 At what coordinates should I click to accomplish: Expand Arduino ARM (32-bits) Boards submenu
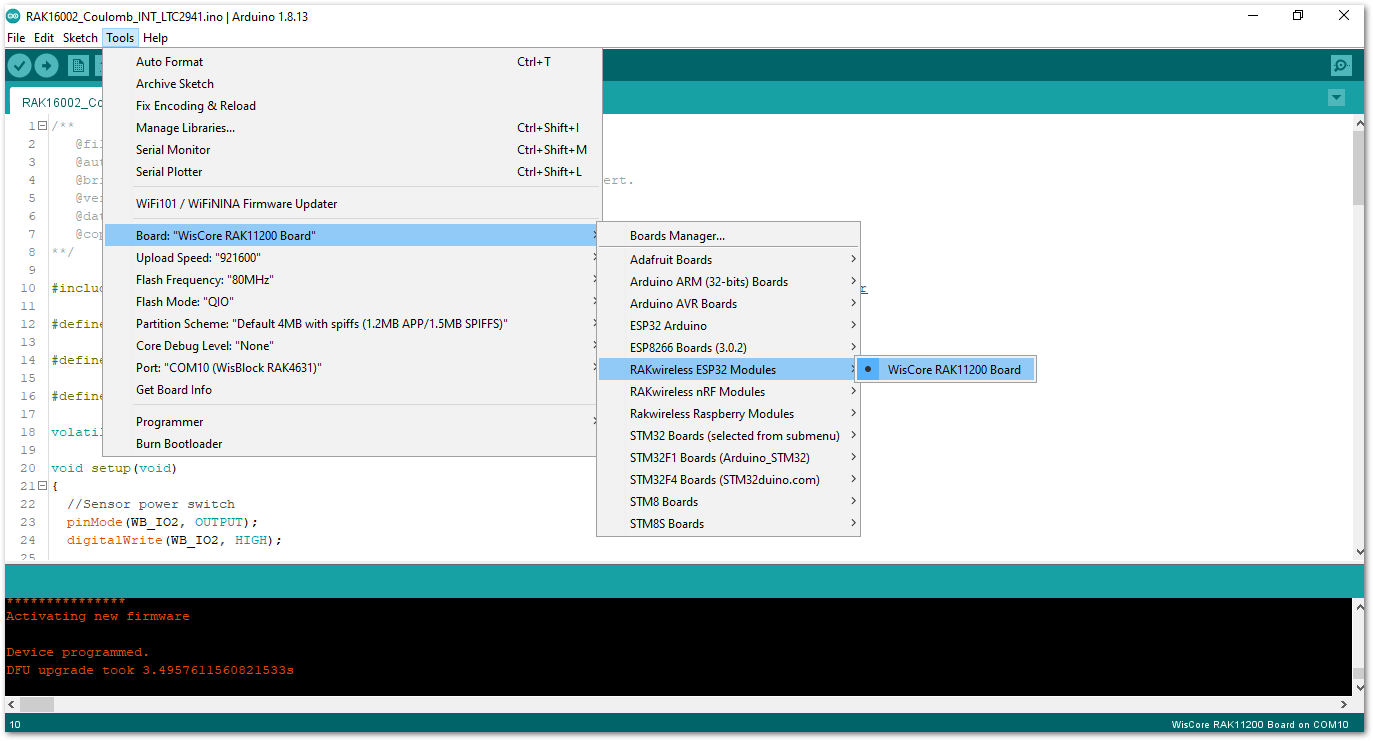pos(728,282)
